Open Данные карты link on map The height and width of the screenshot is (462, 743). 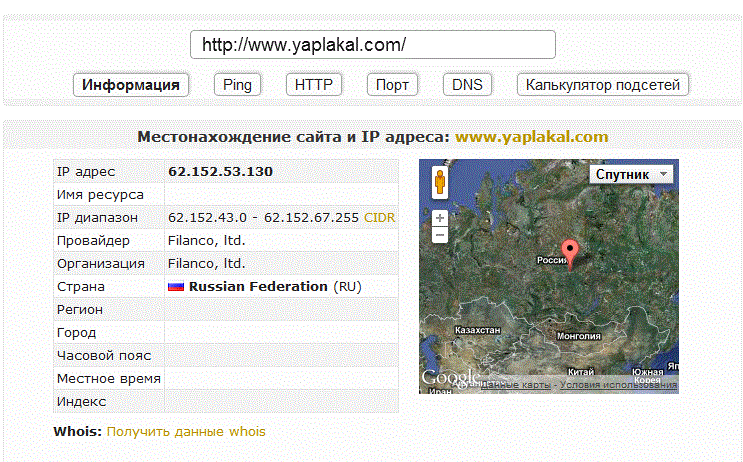pos(516,385)
